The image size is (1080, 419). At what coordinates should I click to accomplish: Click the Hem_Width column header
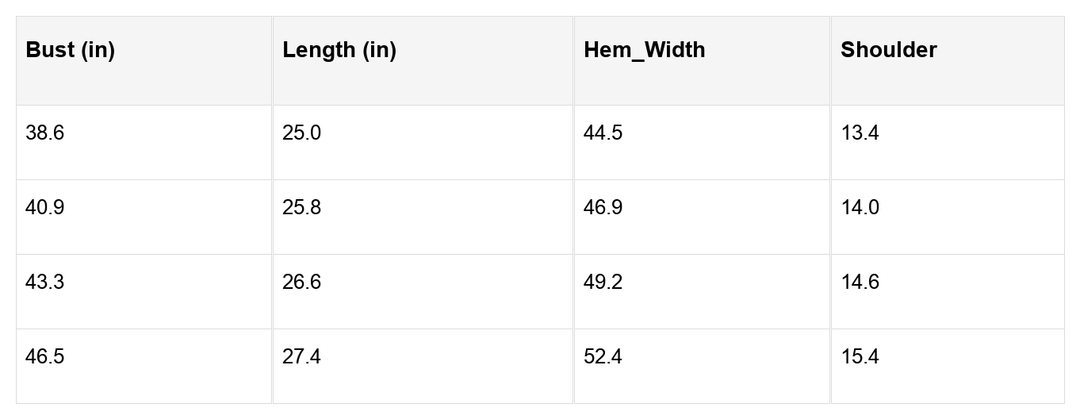pyautogui.click(x=644, y=50)
